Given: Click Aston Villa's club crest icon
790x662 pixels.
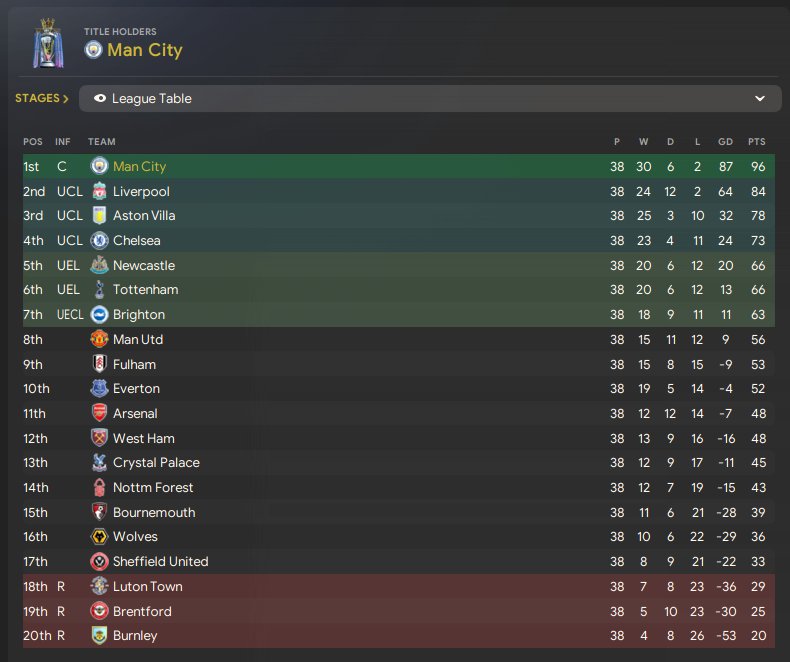Looking at the screenshot, I should [x=99, y=216].
